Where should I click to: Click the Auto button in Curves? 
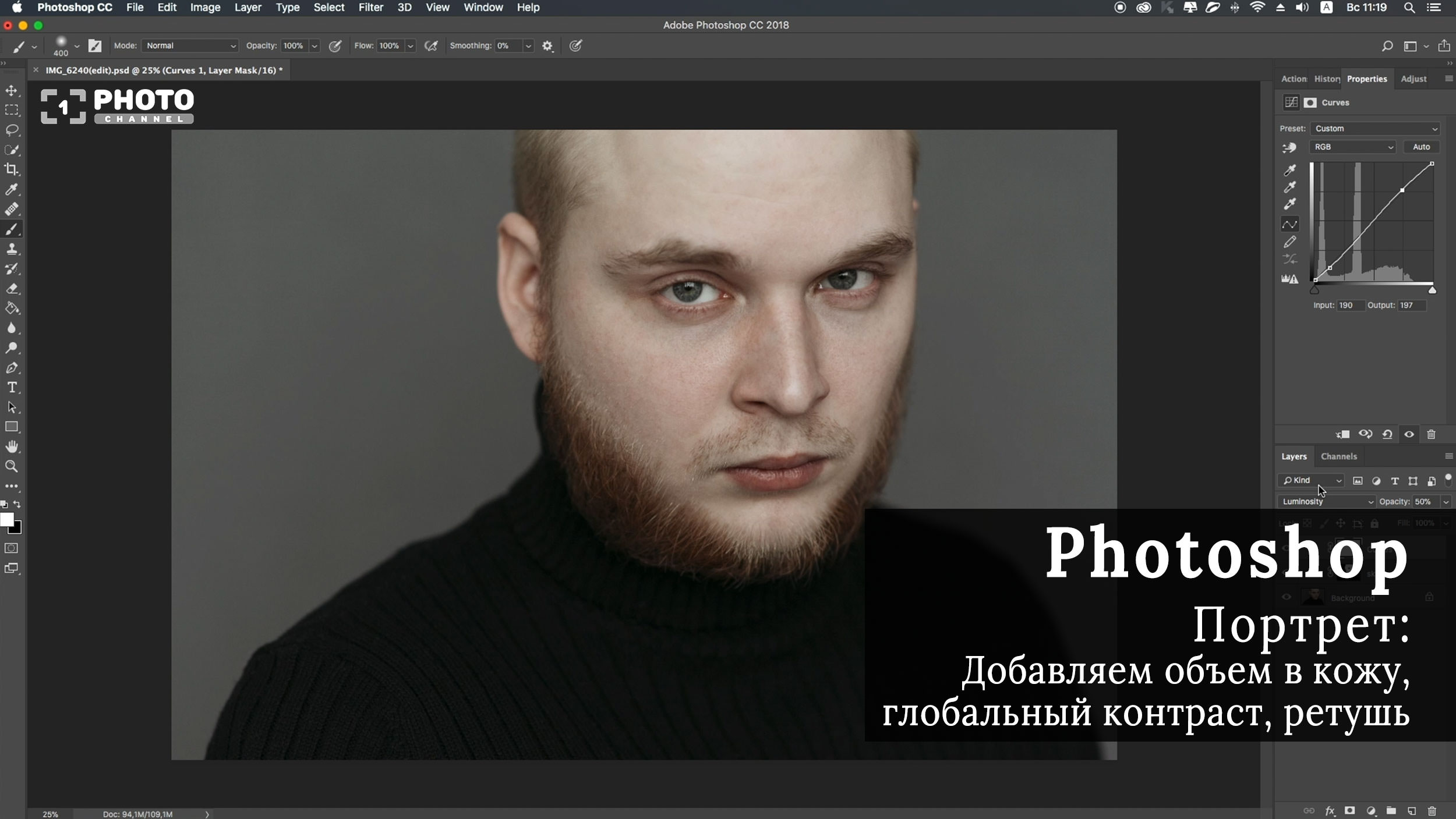1421,147
